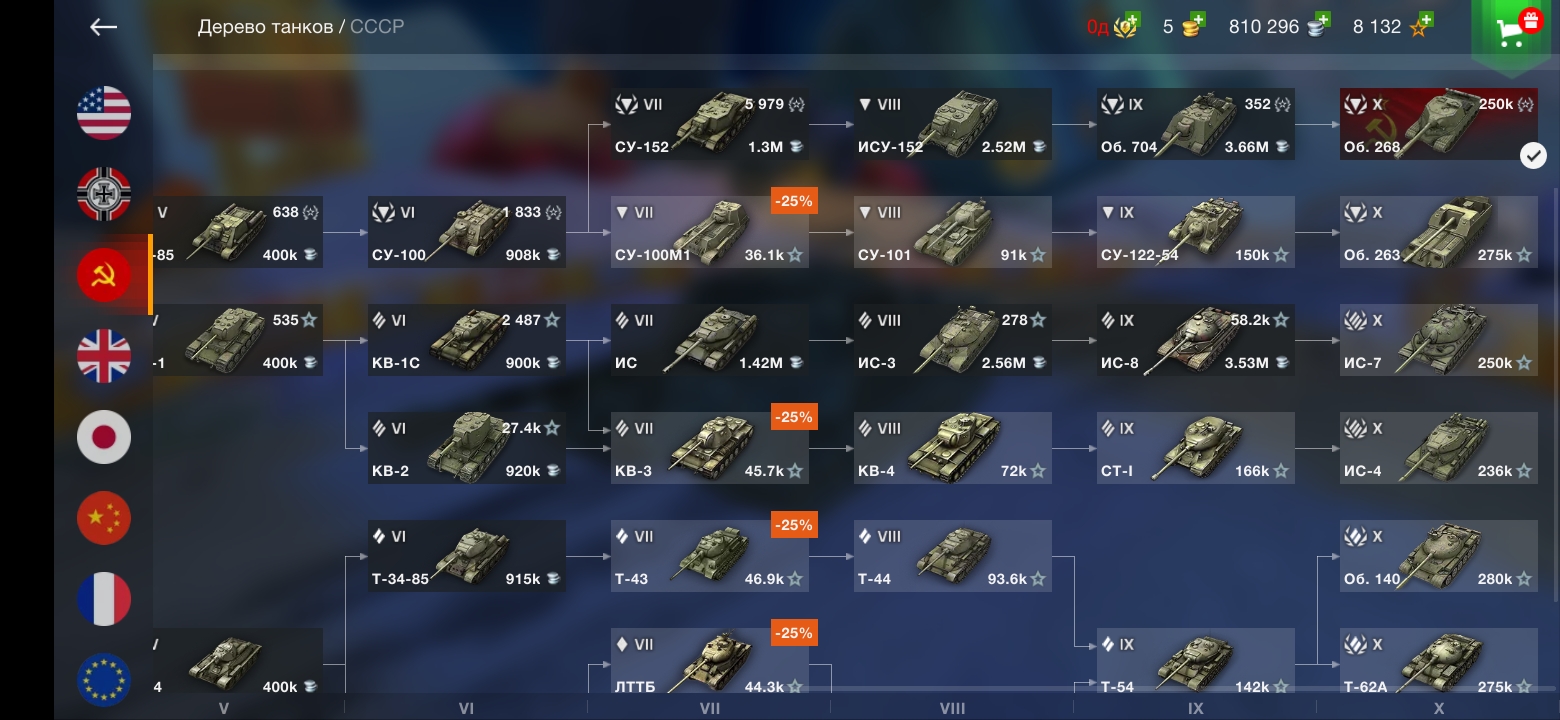1560x720 pixels.
Task: Open the Об. 140 tier X tank
Action: [1439, 556]
